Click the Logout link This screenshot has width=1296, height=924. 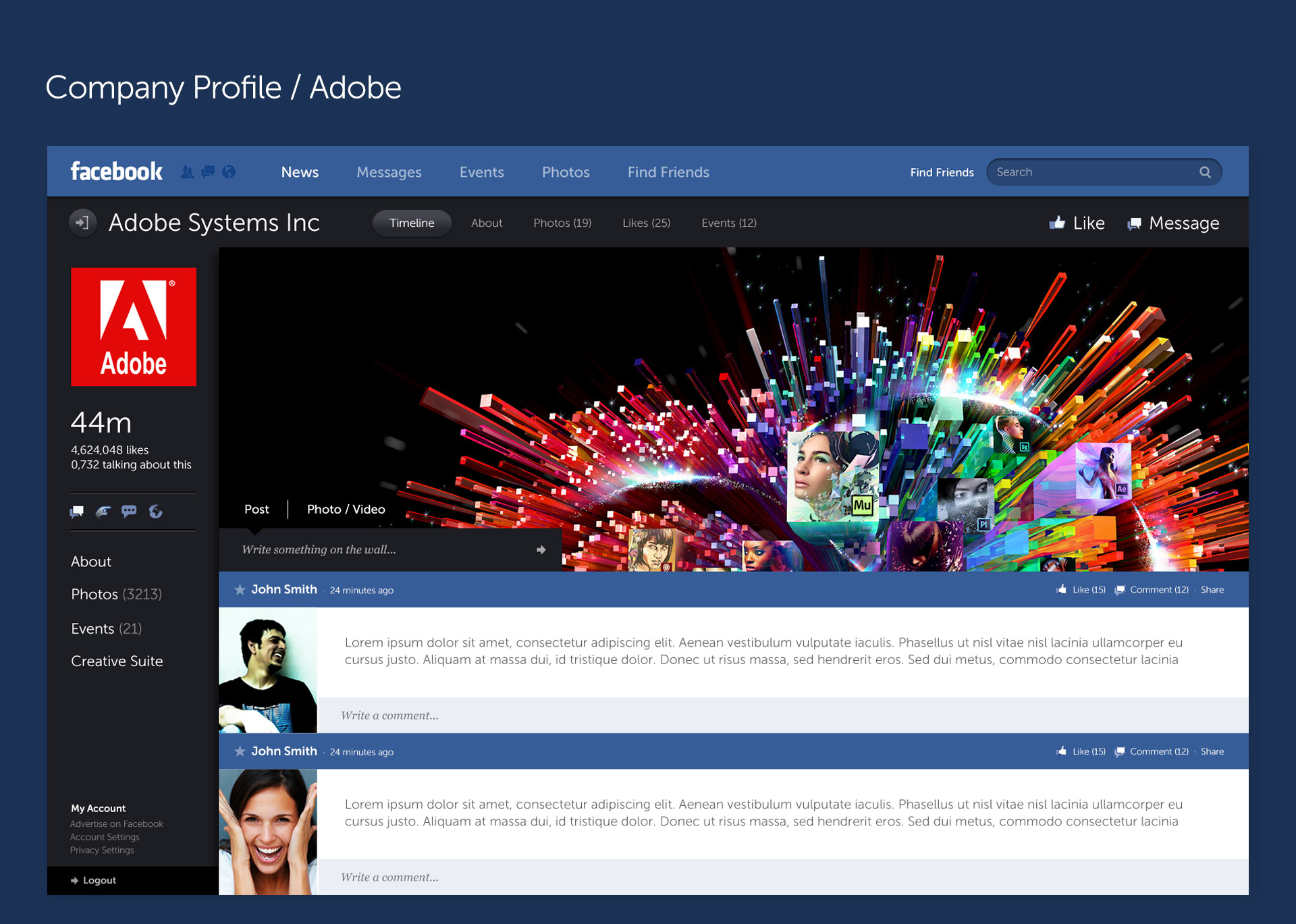coord(99,881)
